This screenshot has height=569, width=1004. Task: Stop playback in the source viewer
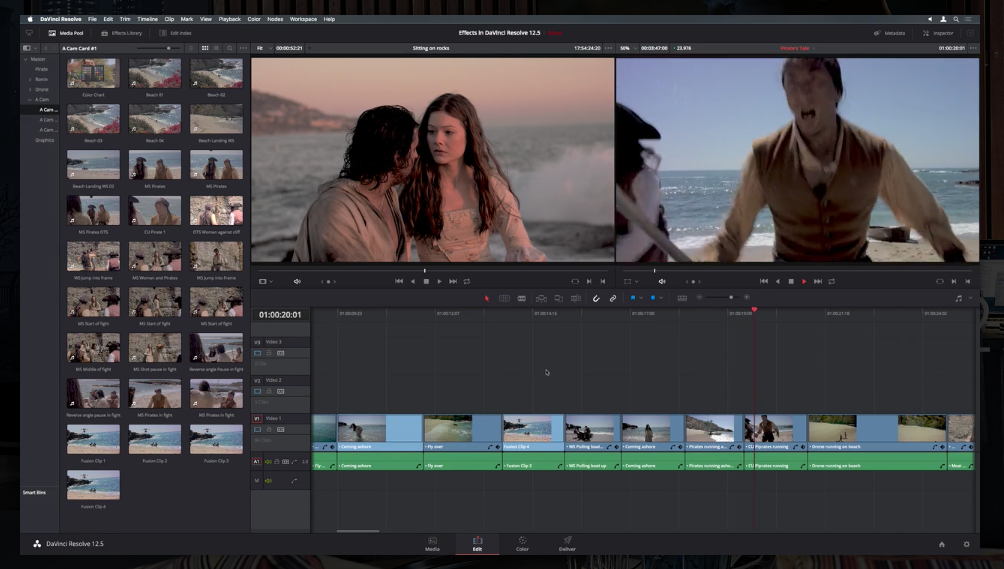(x=426, y=281)
